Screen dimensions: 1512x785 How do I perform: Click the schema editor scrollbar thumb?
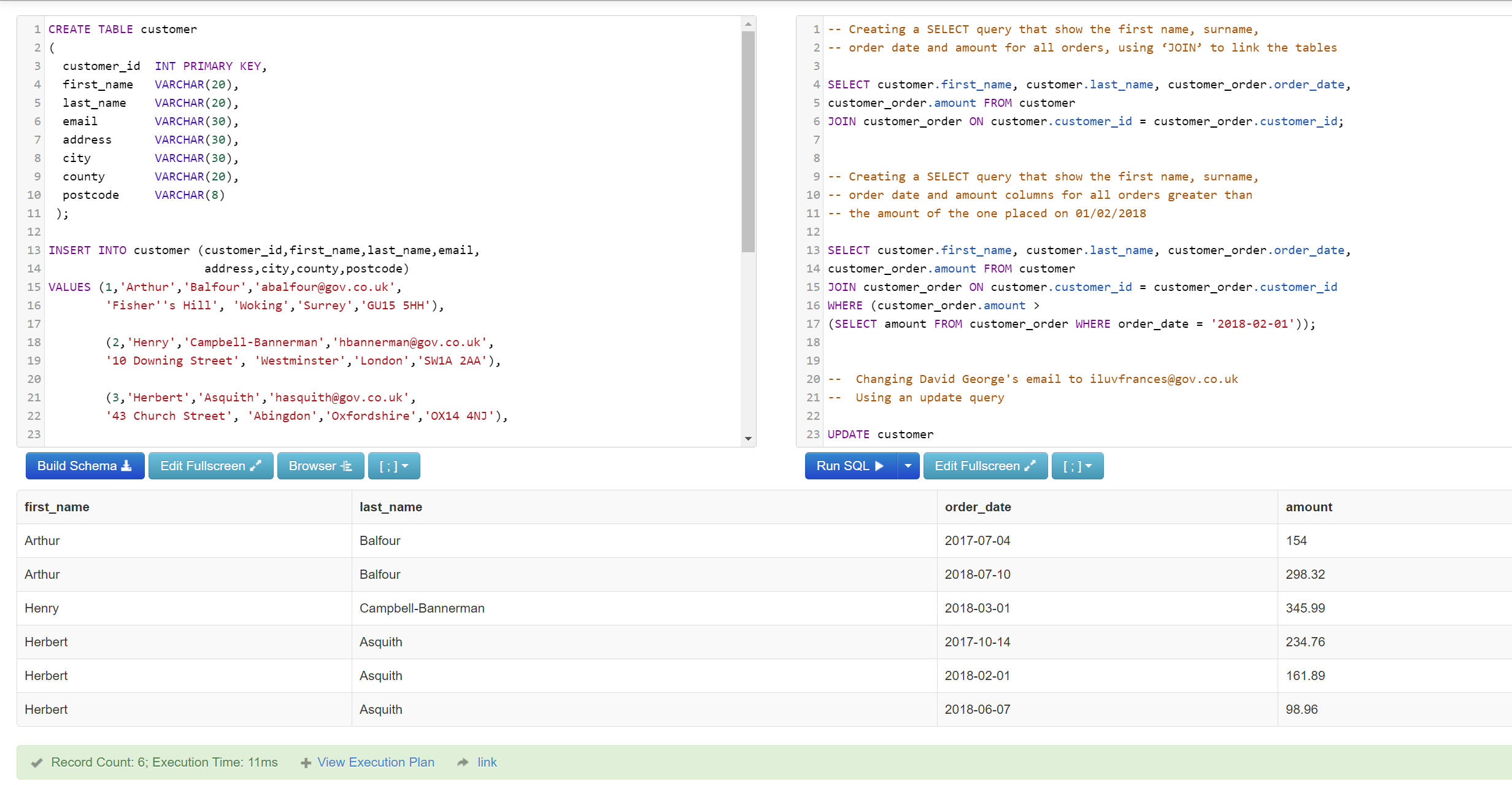pyautogui.click(x=748, y=142)
